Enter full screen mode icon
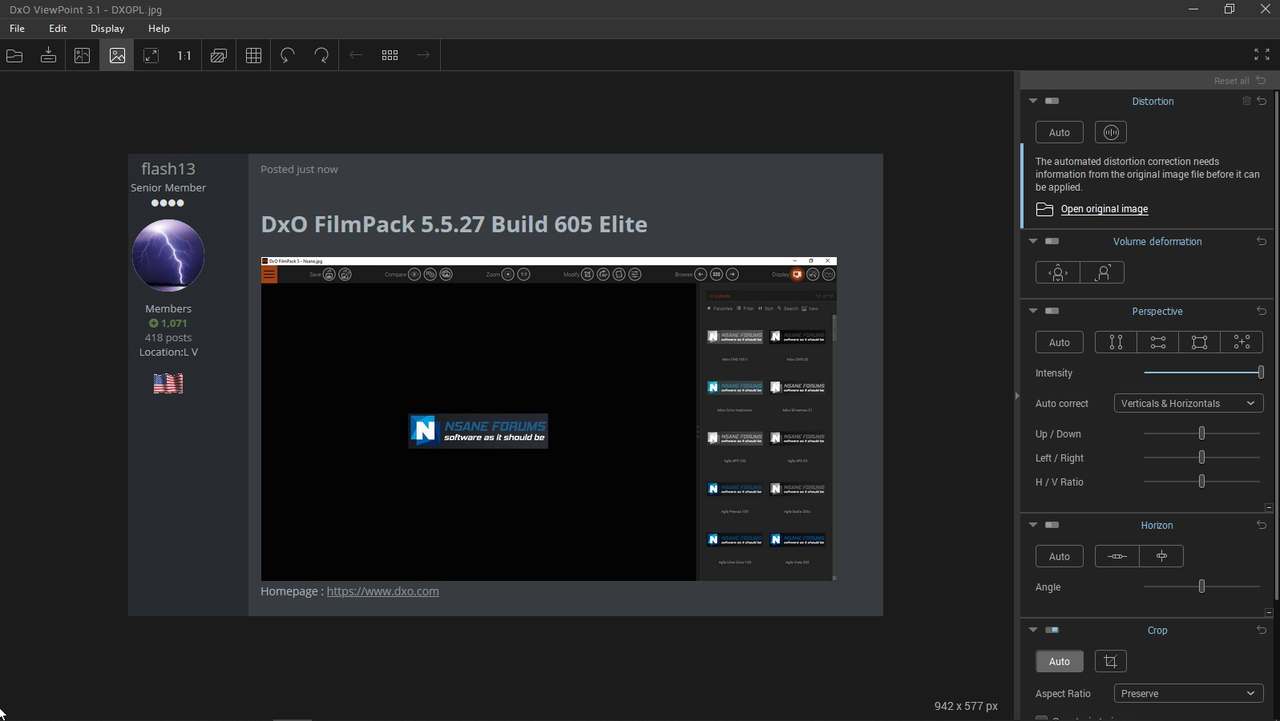This screenshot has width=1280, height=721. pyautogui.click(x=1262, y=55)
